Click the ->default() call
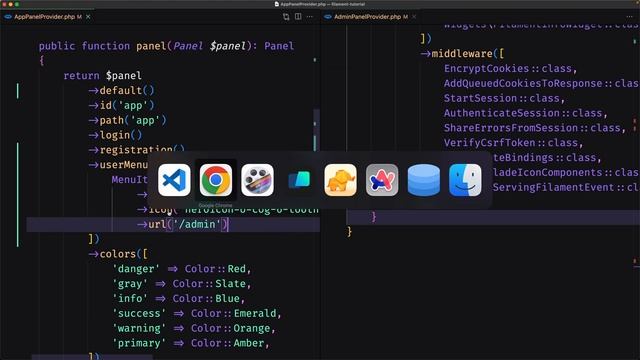The height and width of the screenshot is (360, 640). (x=122, y=90)
